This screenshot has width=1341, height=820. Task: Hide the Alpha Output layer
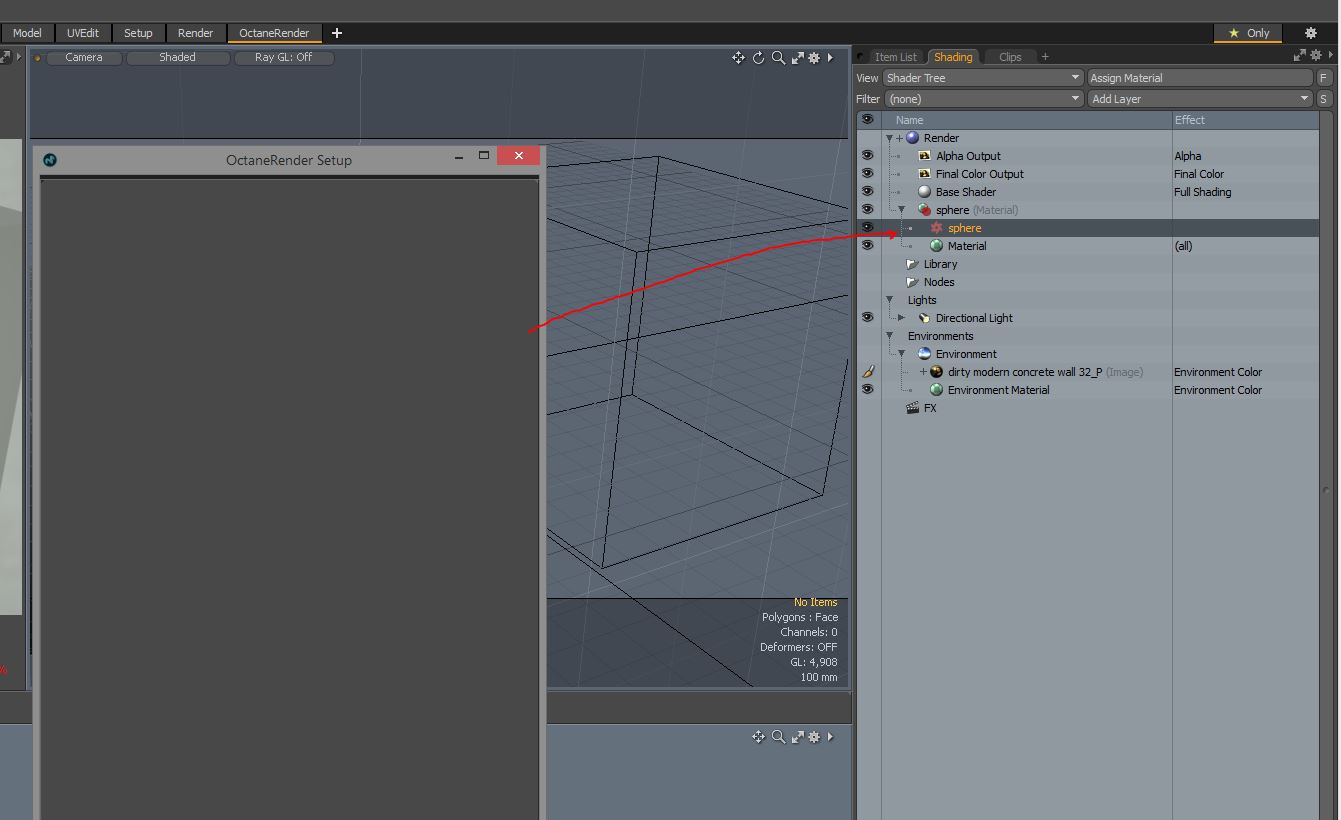[x=868, y=156]
